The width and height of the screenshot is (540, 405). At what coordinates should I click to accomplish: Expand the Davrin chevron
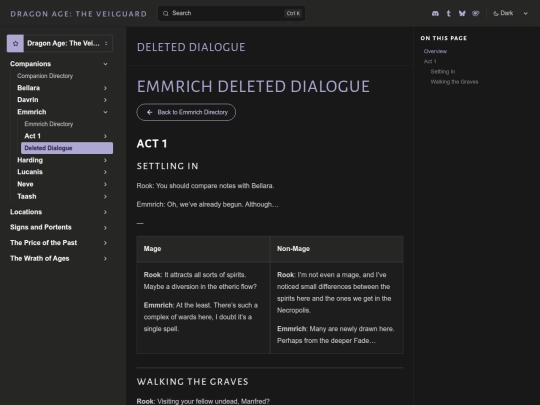tap(105, 100)
